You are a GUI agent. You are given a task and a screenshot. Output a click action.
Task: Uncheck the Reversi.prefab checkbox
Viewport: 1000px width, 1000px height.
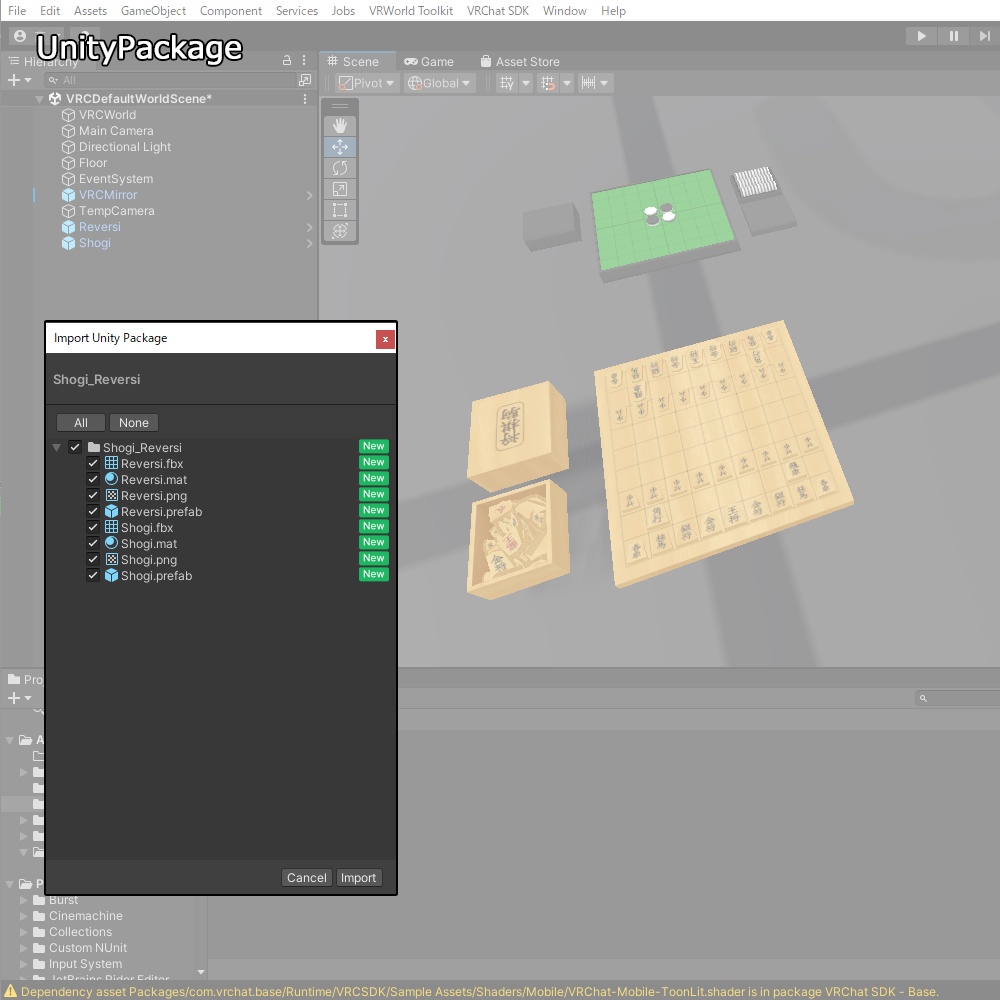[x=93, y=511]
